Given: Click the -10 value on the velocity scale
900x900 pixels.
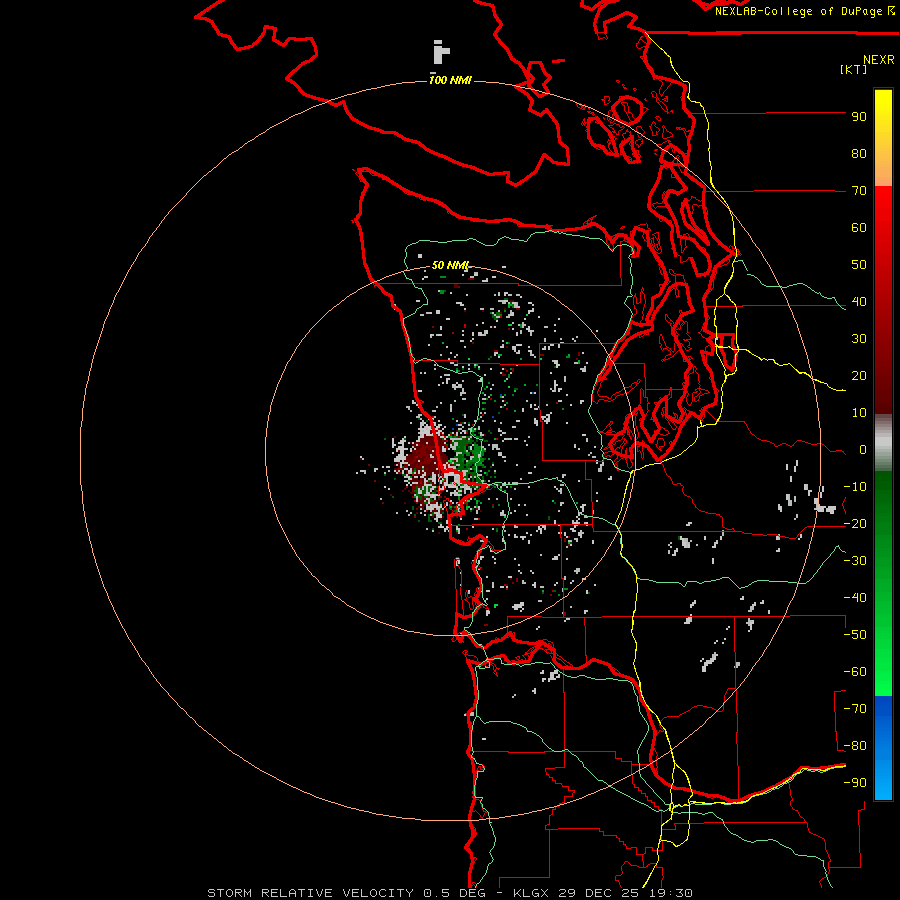Looking at the screenshot, I should [x=855, y=487].
